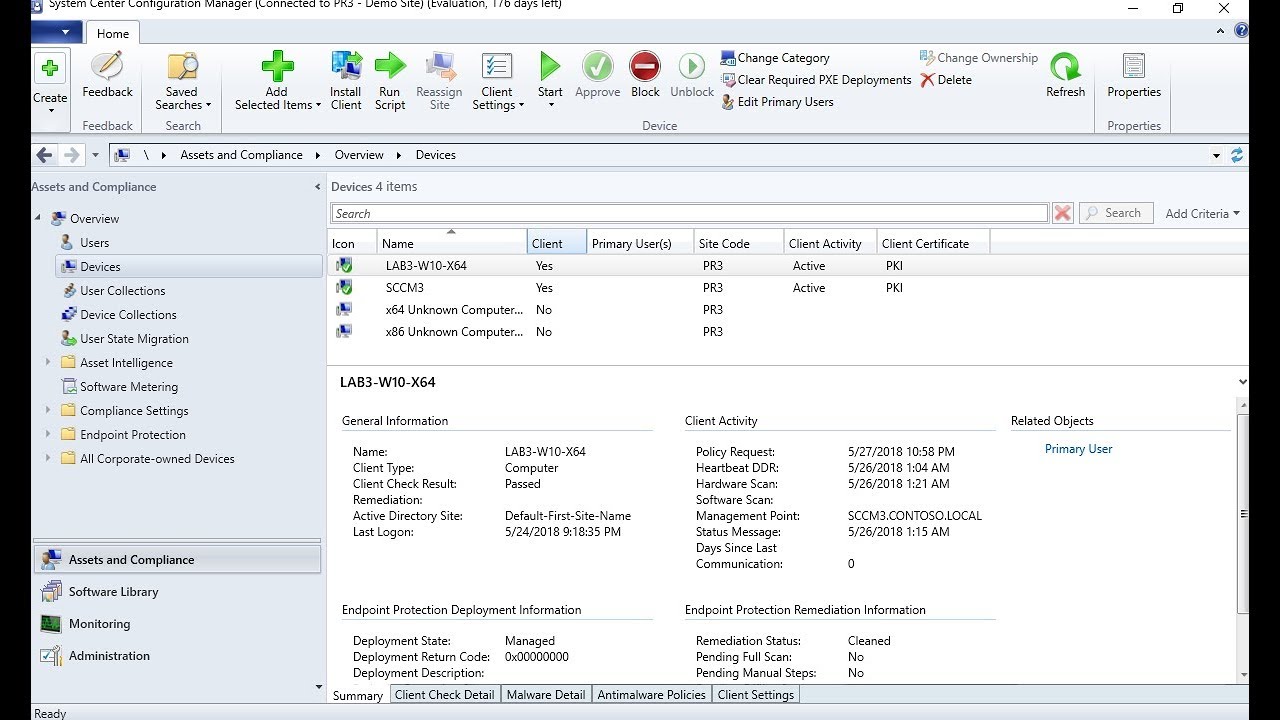Clear search with red X button

pyautogui.click(x=1063, y=213)
